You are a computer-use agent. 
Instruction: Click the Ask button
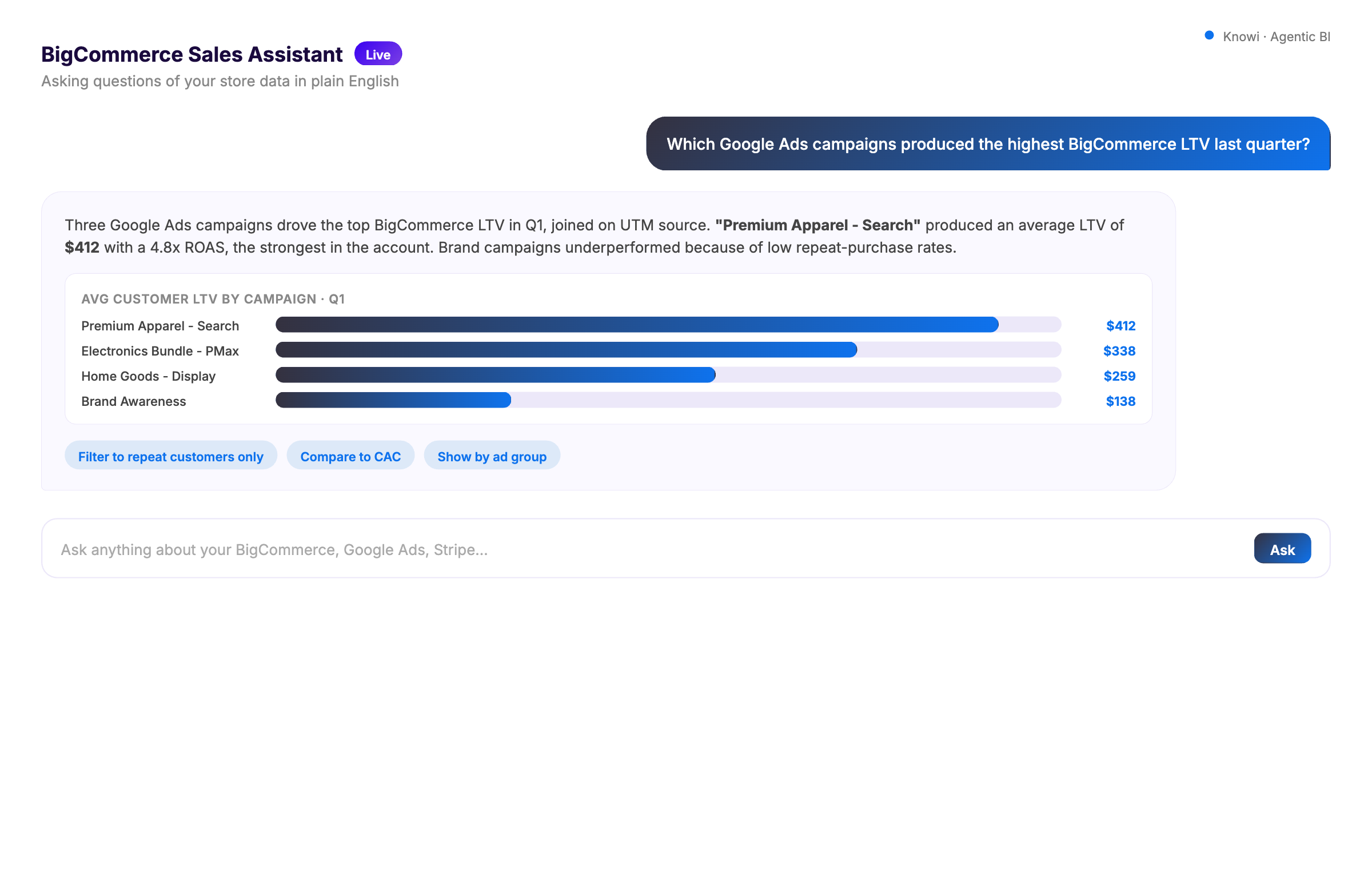coord(1282,549)
